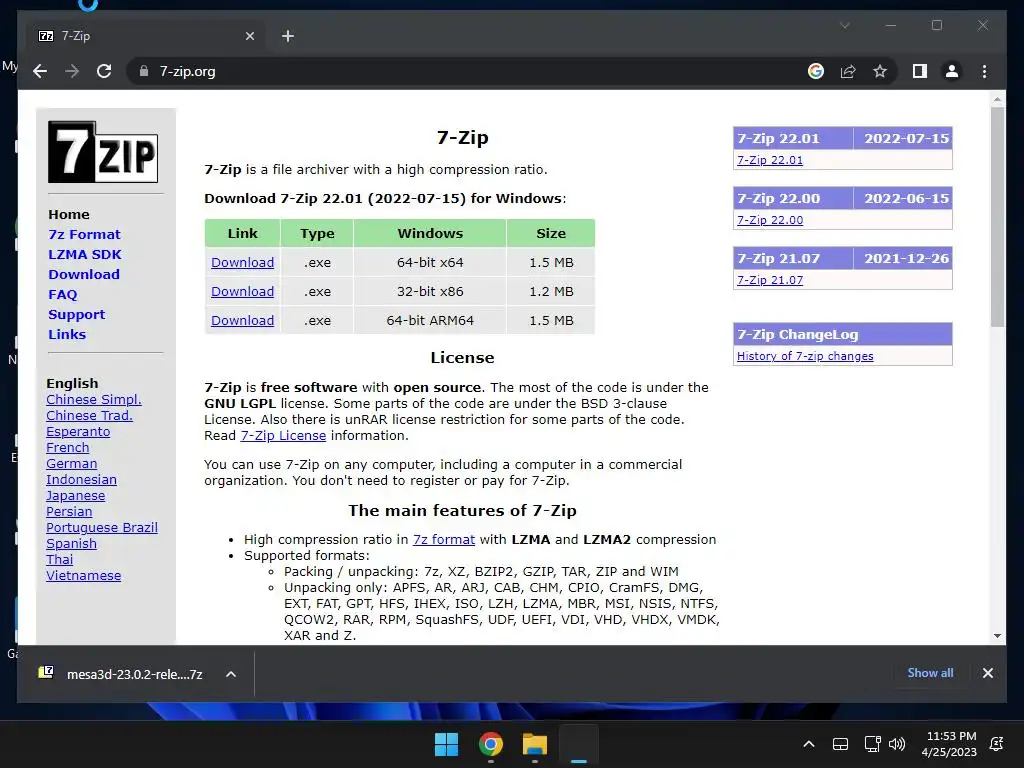Open File Explorer from the taskbar

click(x=534, y=744)
